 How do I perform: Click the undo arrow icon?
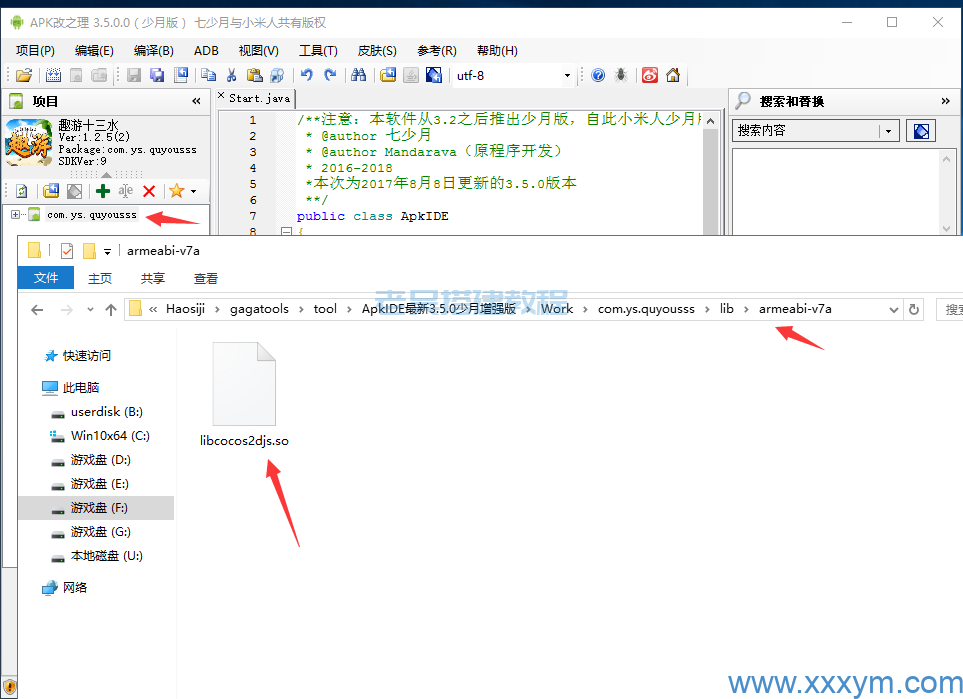307,75
